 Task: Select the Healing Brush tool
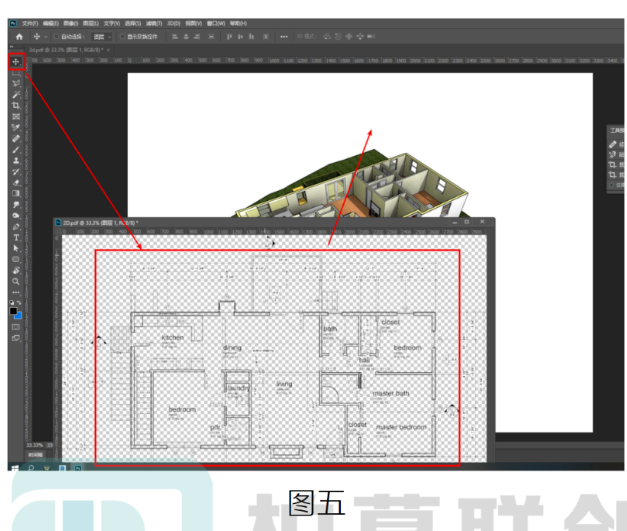coord(16,138)
